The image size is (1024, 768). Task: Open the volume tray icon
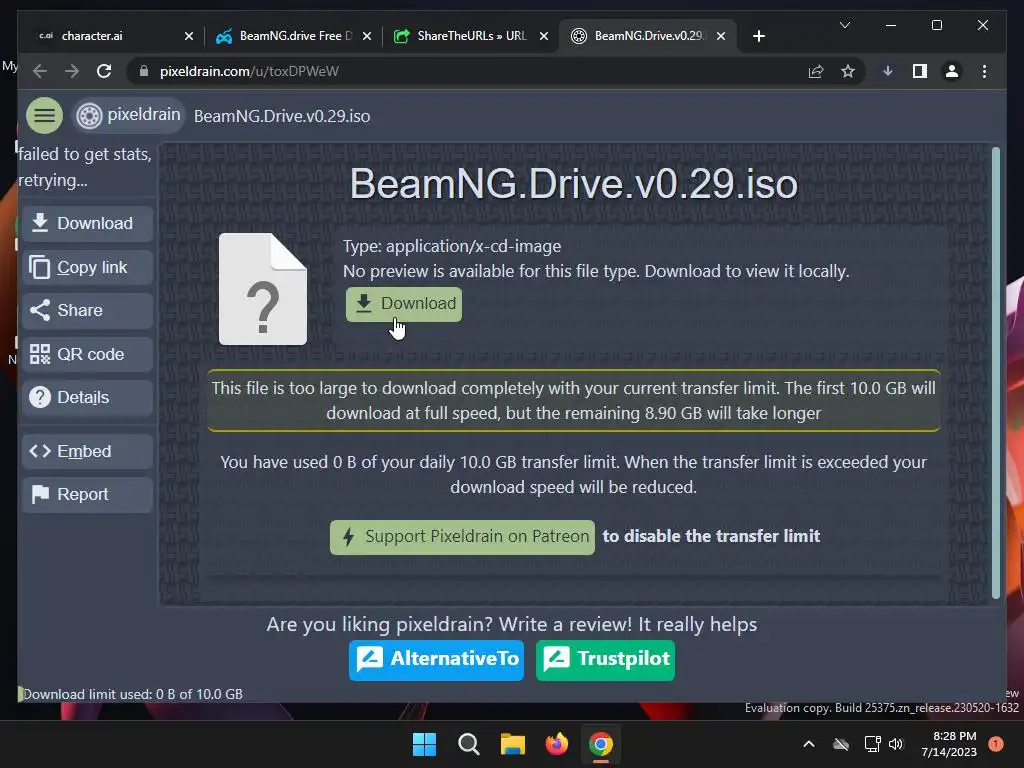(x=896, y=744)
